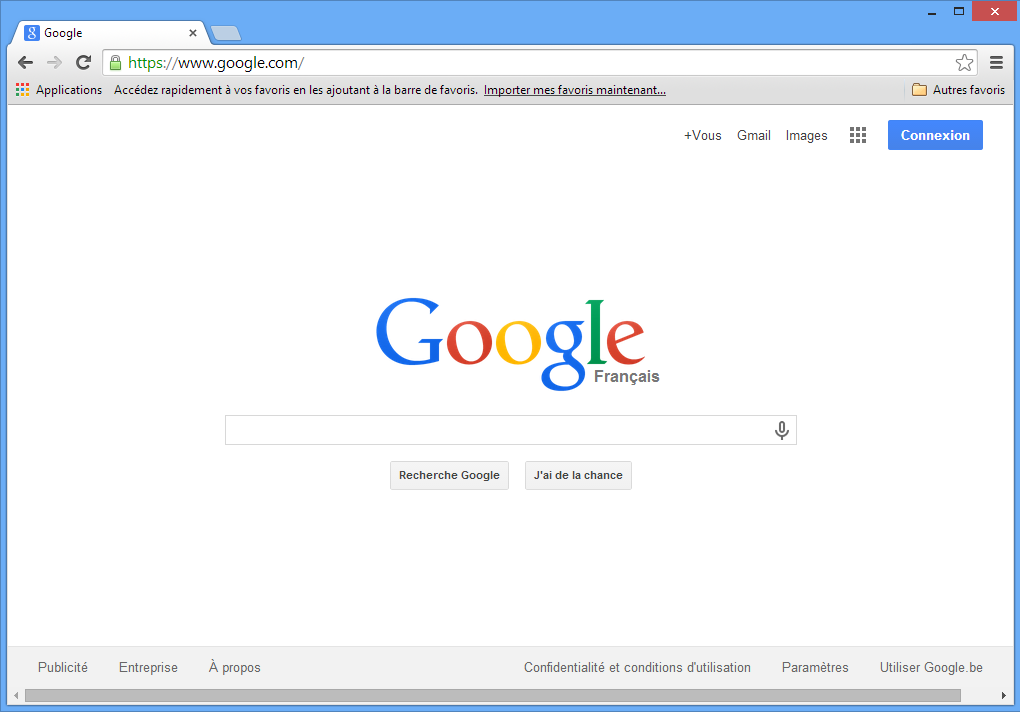This screenshot has width=1020, height=712.
Task: Click the forward navigation arrow
Action: 54,62
